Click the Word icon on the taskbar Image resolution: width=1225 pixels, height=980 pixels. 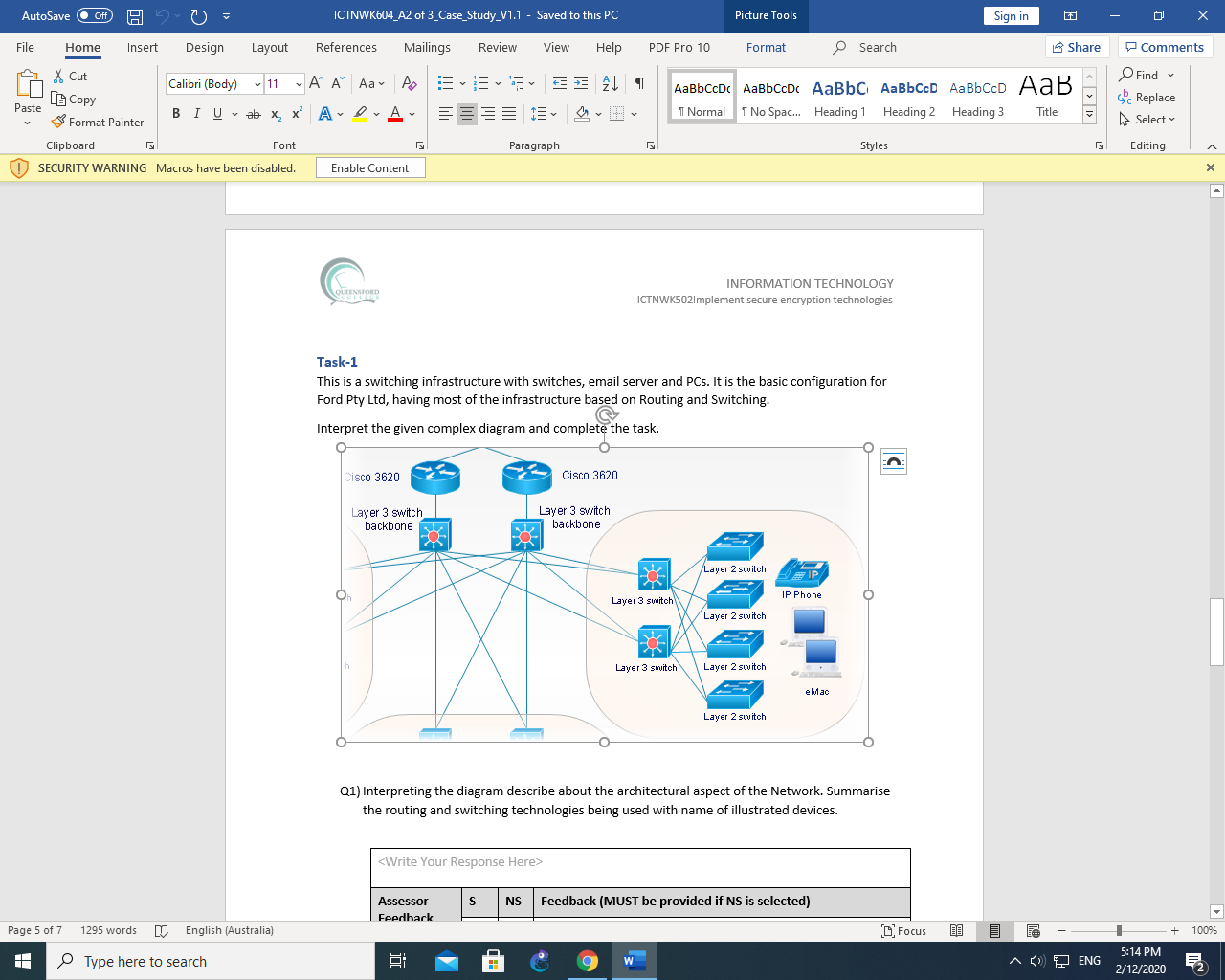coord(635,960)
